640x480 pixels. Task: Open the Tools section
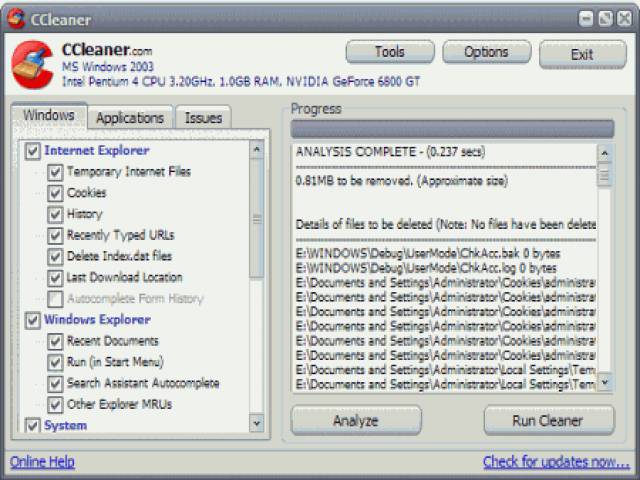(x=389, y=52)
